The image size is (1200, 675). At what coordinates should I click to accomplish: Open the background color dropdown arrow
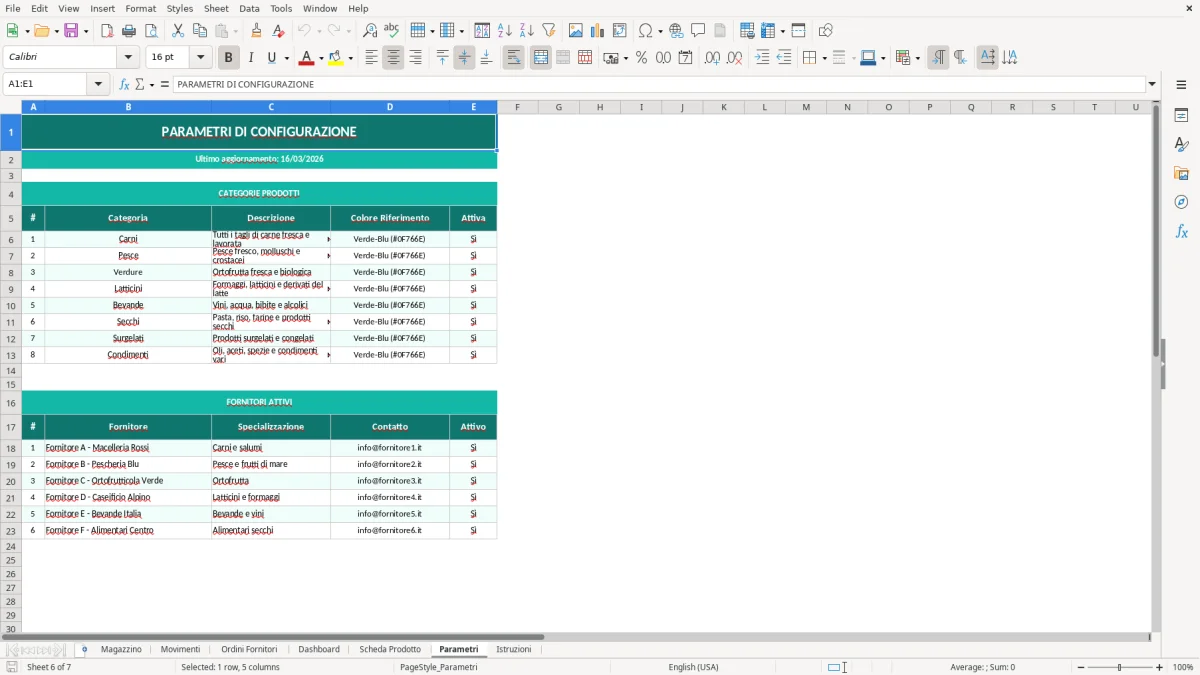coord(350,58)
